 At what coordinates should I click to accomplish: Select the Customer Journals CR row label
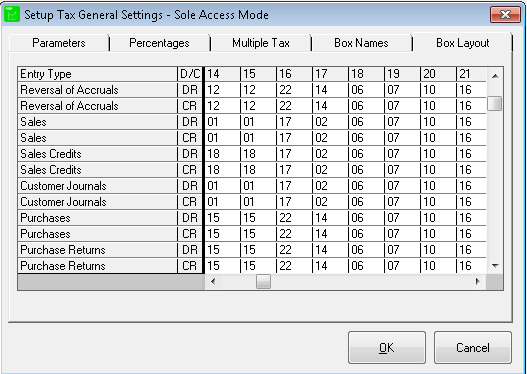97,202
